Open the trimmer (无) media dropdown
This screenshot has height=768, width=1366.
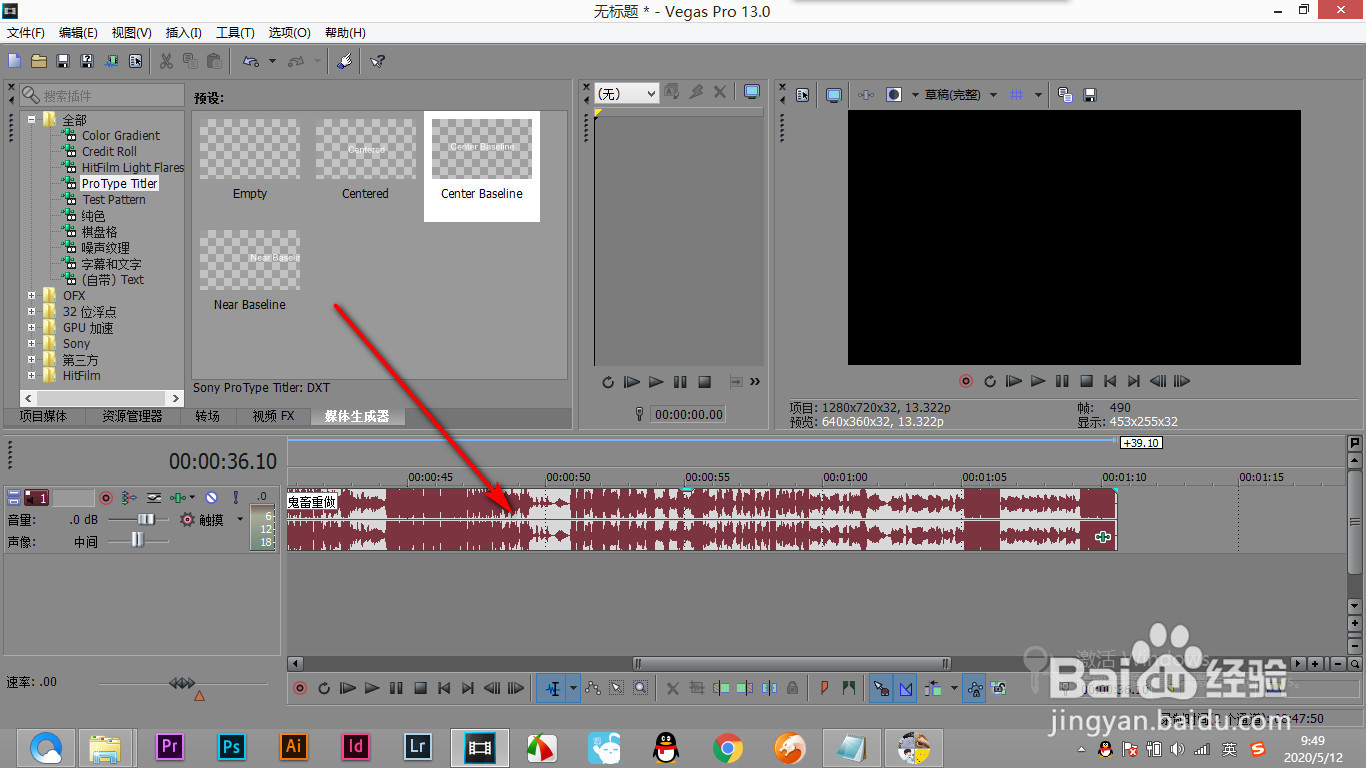[x=626, y=93]
